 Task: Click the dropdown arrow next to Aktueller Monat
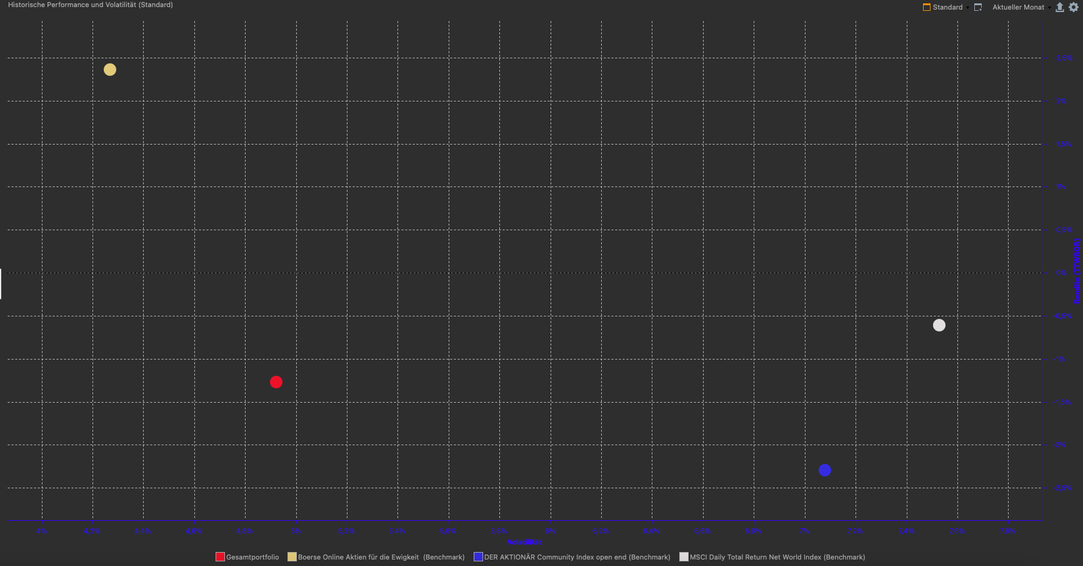click(1049, 7)
